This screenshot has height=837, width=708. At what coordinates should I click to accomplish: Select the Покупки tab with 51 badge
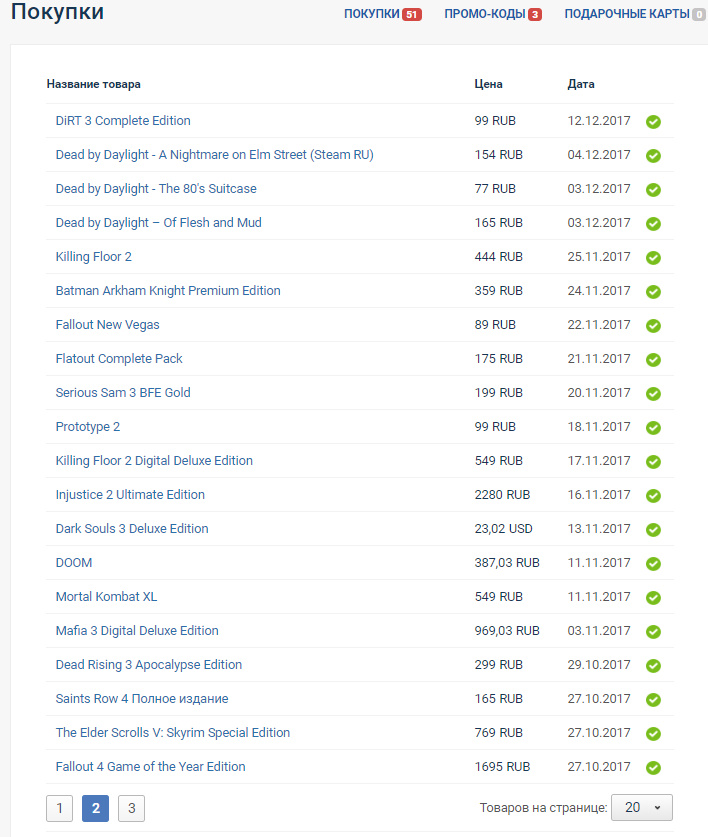(382, 14)
